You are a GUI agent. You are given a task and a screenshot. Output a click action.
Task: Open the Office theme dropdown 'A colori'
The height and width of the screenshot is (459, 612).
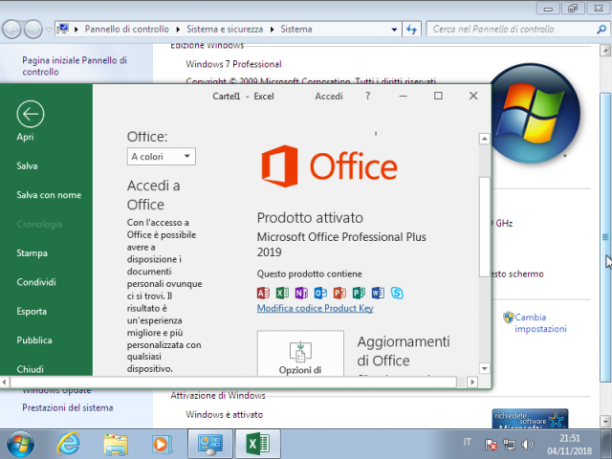coord(161,157)
